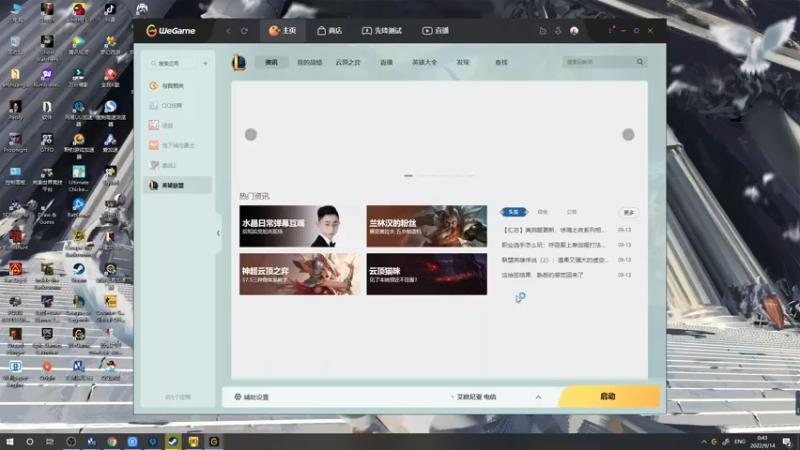The height and width of the screenshot is (450, 800).
Task: Open the Ultimate Chicken desktop shortcut
Action: tap(79, 178)
